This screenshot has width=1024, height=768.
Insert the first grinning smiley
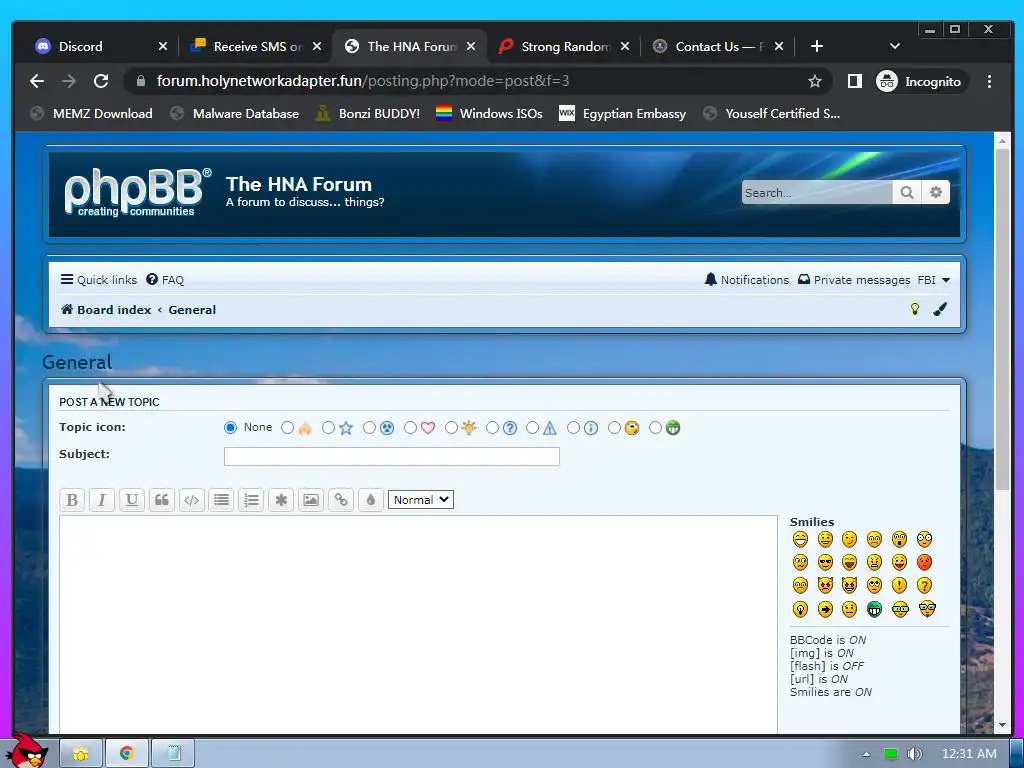(800, 539)
